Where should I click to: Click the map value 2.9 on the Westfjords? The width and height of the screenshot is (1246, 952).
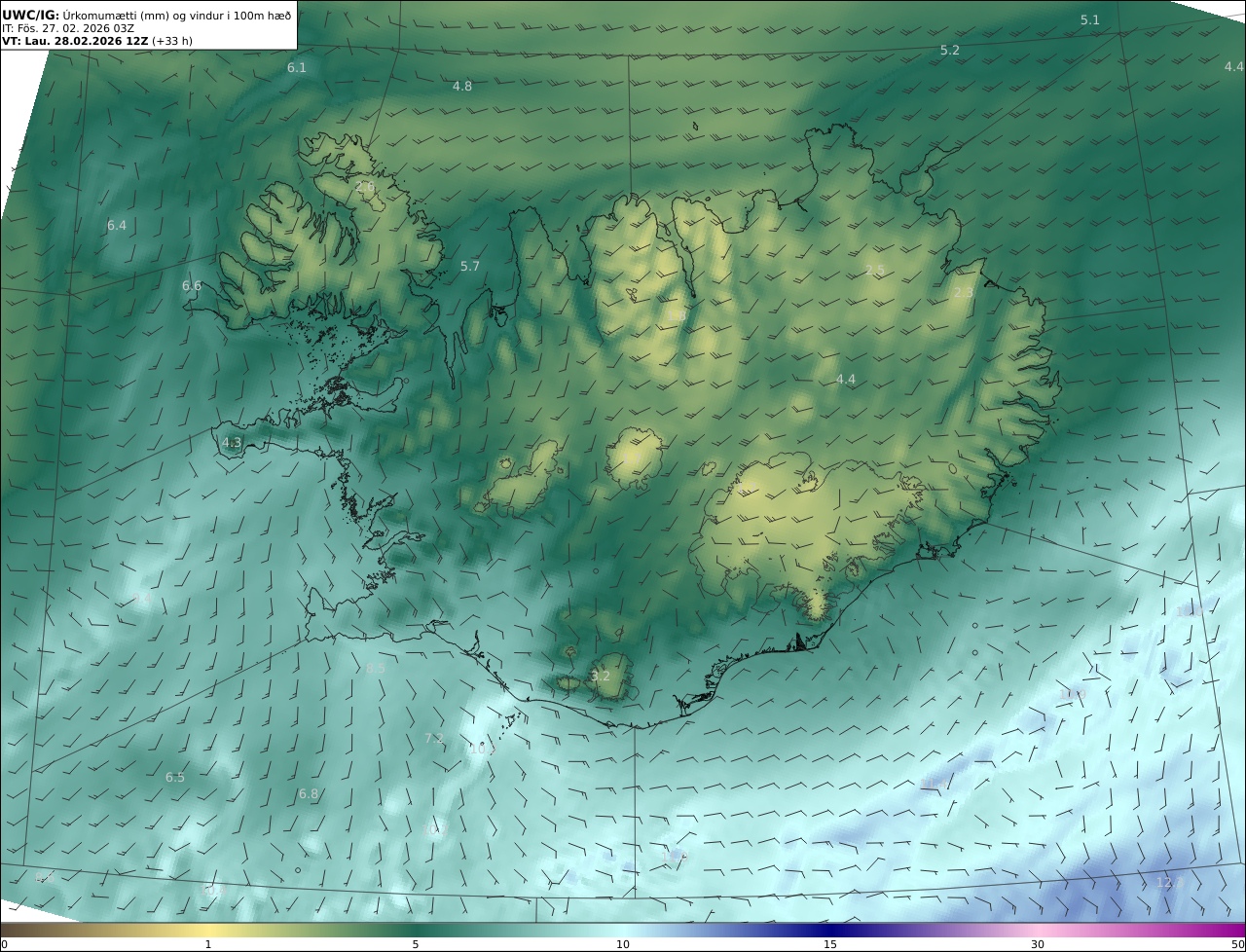coord(365,187)
